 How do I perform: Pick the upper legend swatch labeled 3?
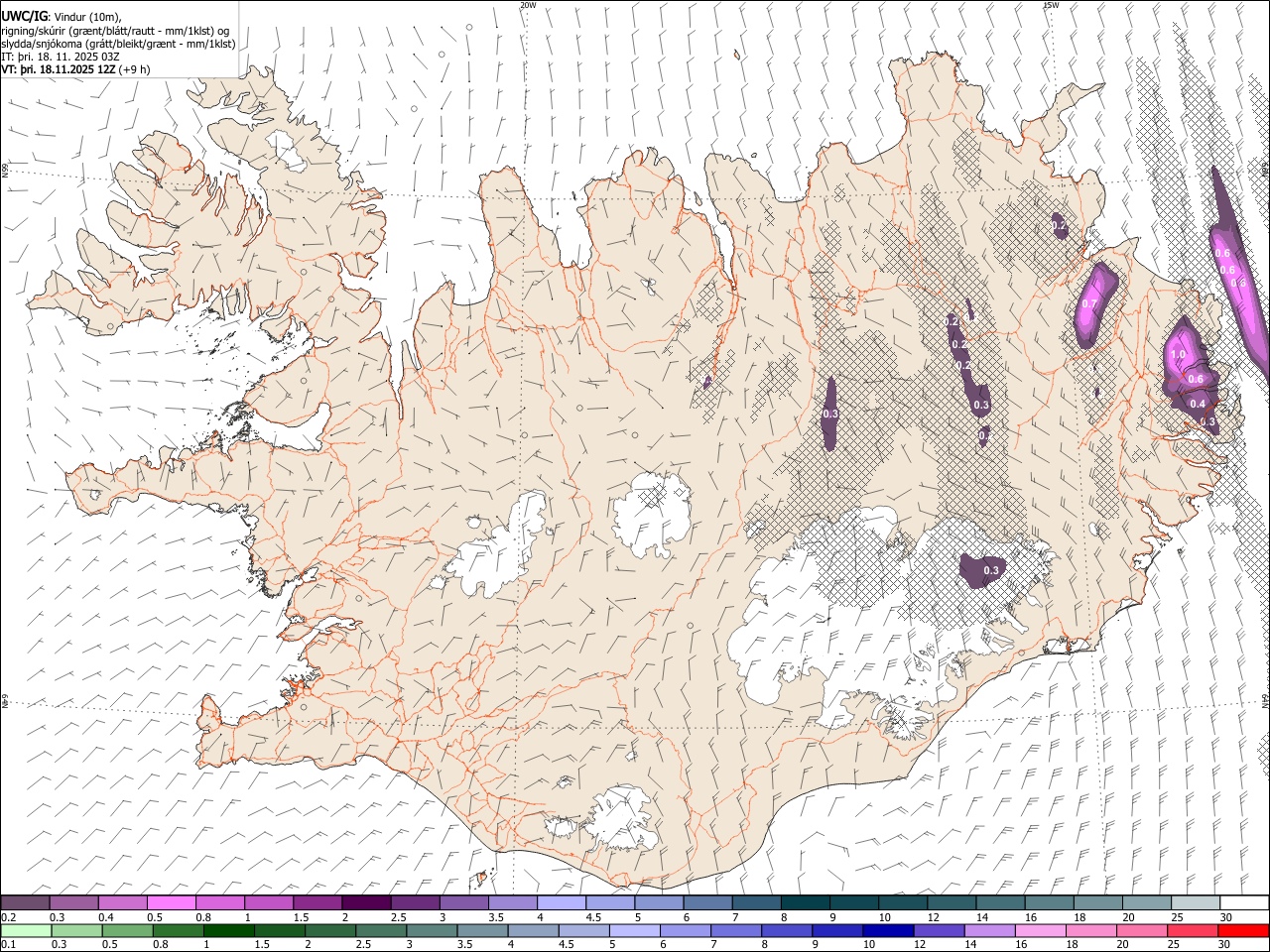pos(464,903)
